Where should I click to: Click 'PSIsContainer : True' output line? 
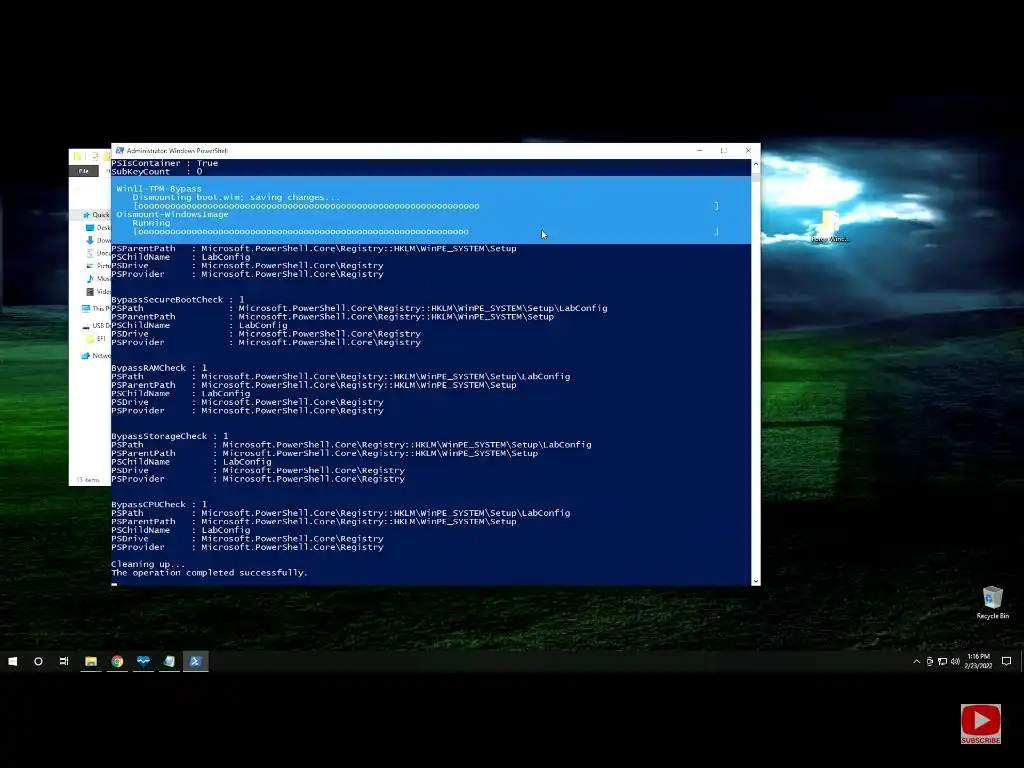(x=165, y=163)
